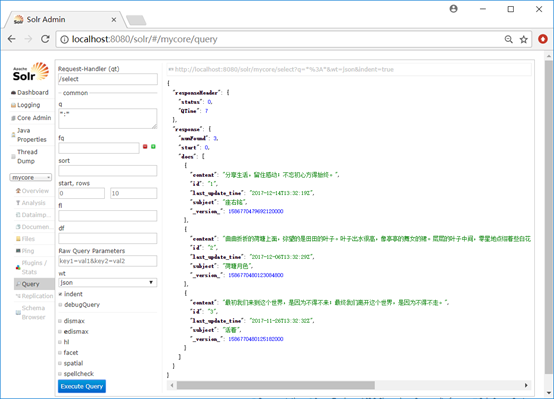The image size is (554, 399).
Task: Add fq row with green plus icon
Action: pos(153,147)
